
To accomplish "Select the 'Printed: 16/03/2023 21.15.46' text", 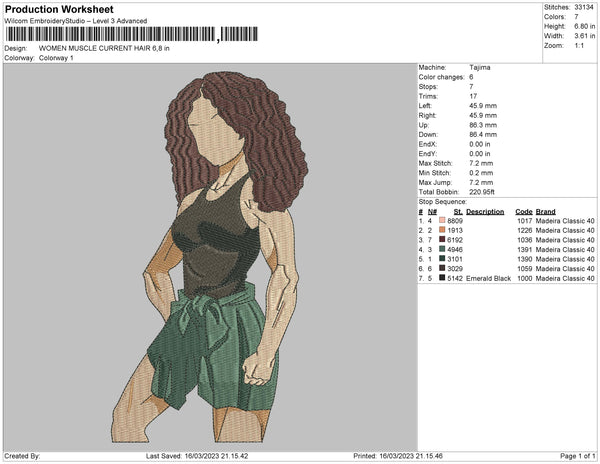I will click(x=398, y=456).
